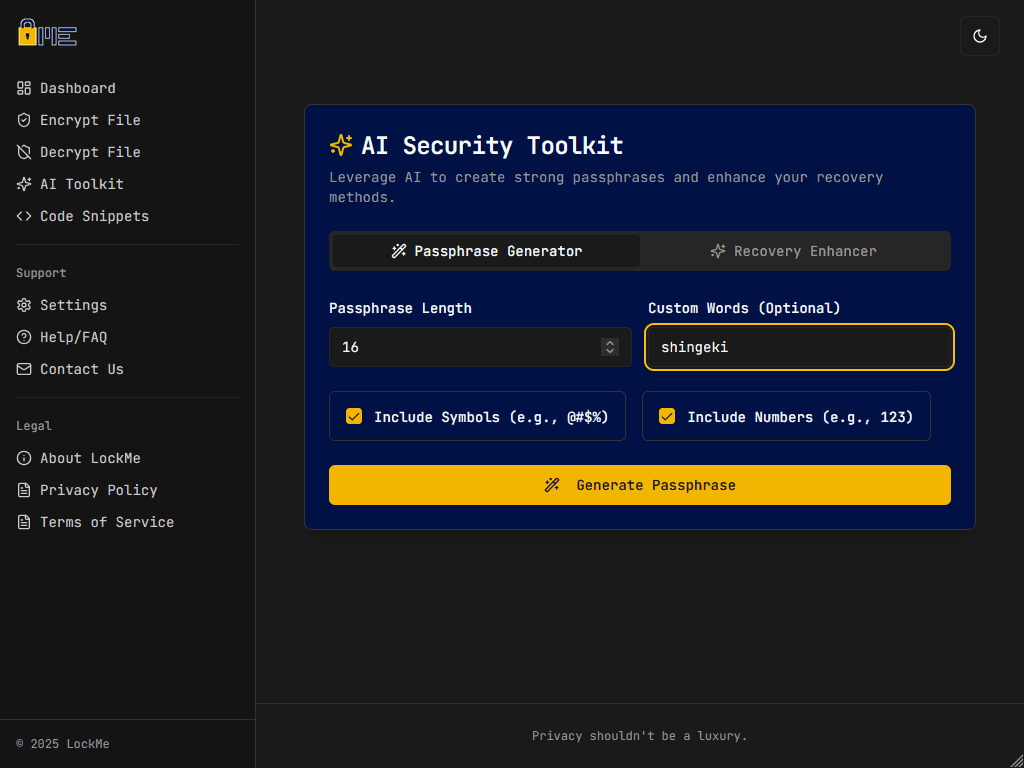
Task: Click the window resize grip corner
Action: coord(1016,760)
